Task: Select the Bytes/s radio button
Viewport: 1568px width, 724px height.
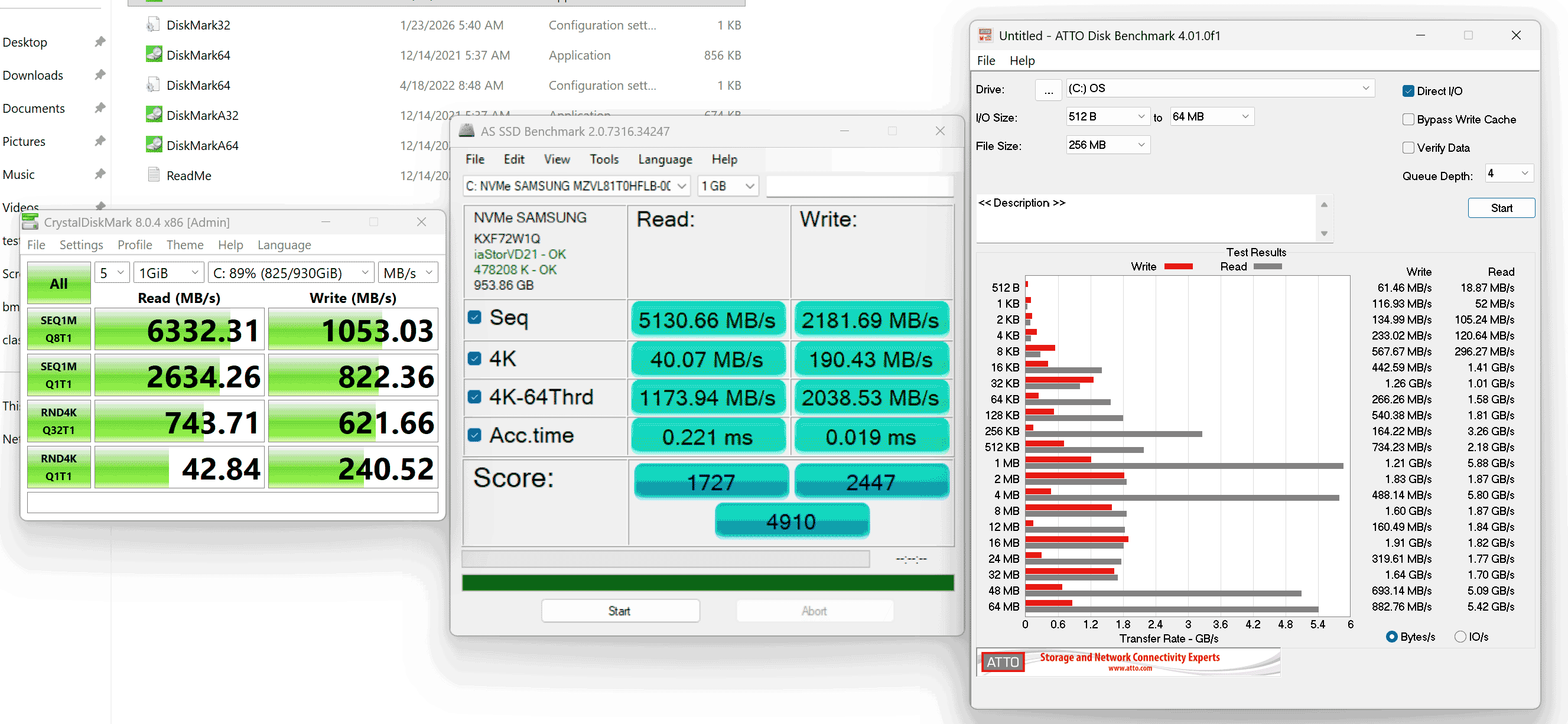Action: [1391, 637]
